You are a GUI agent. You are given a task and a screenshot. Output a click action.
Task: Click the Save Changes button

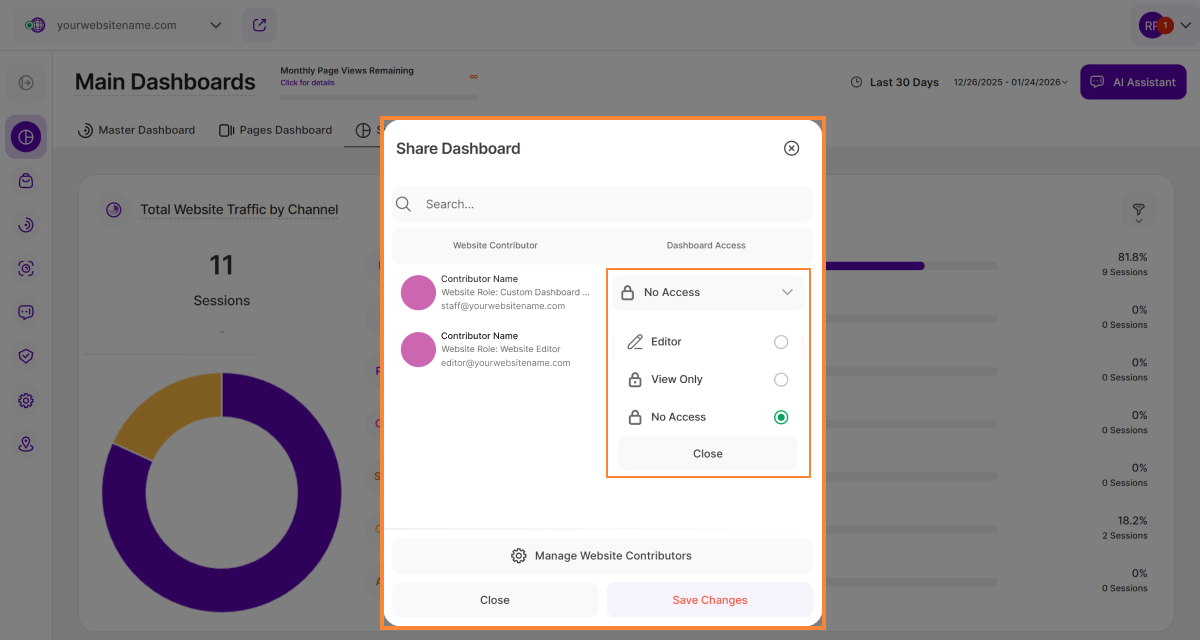(x=709, y=600)
